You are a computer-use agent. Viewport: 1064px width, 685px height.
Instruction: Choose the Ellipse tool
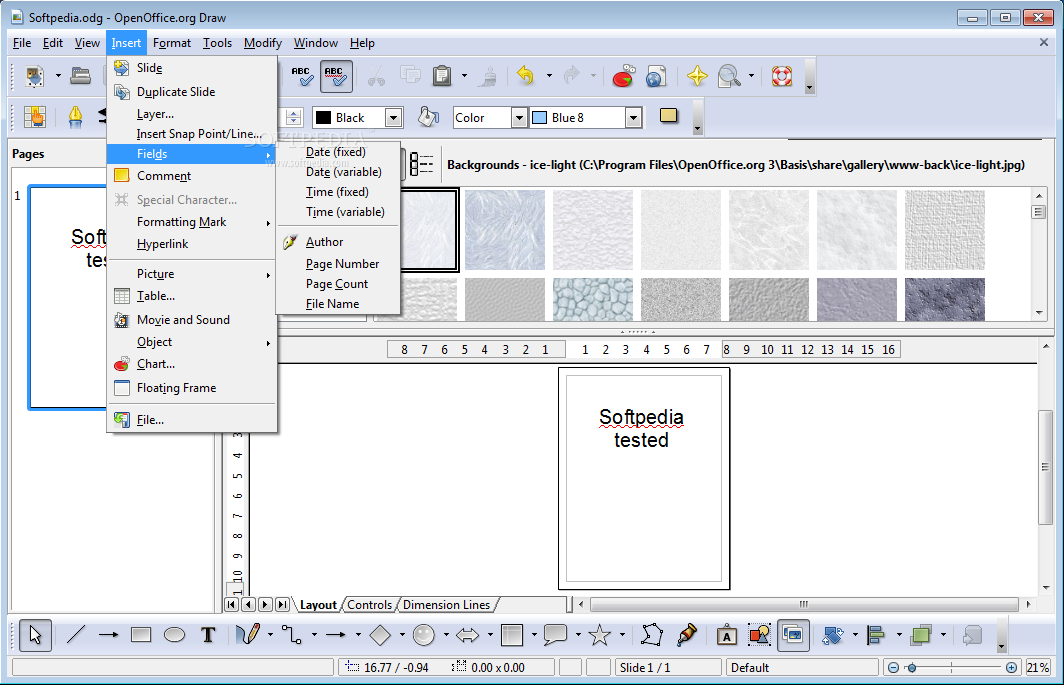coord(174,635)
